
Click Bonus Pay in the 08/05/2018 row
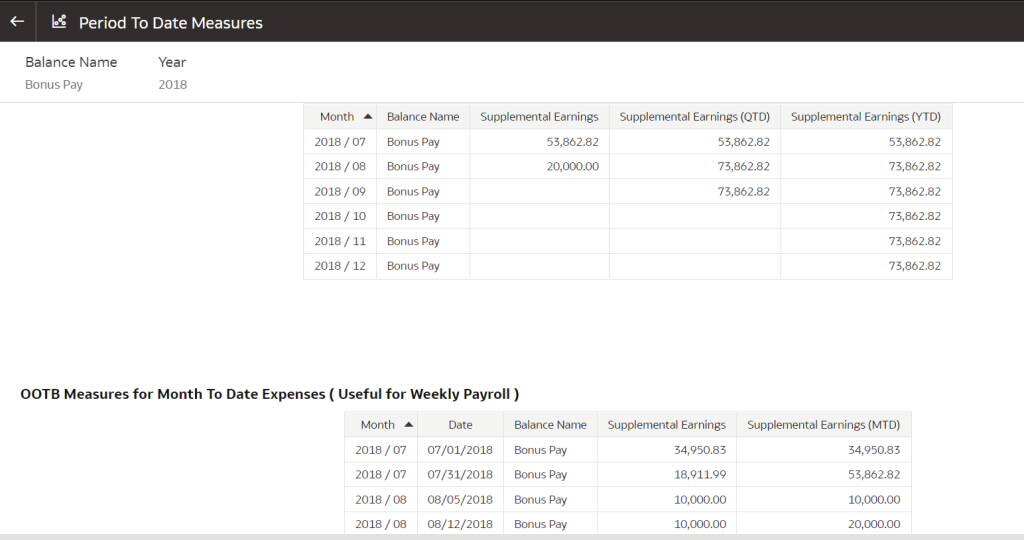[540, 500]
